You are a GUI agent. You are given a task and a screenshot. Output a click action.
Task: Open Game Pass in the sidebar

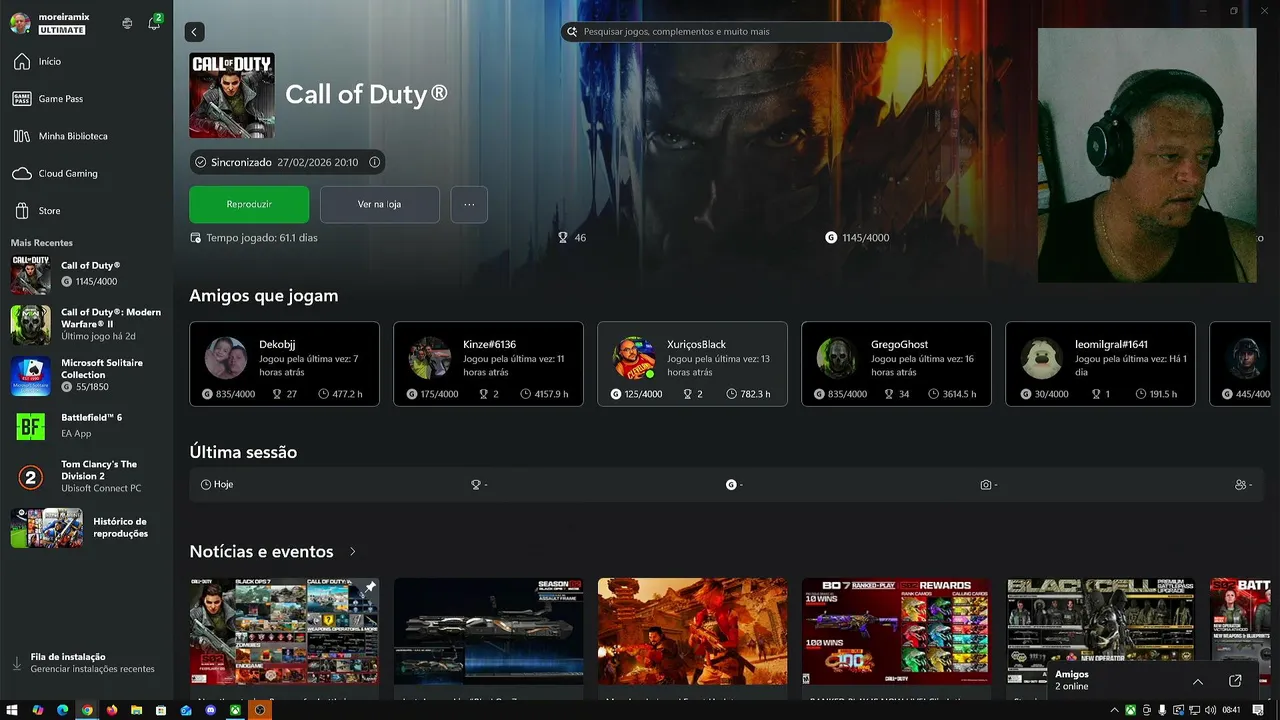(86, 99)
